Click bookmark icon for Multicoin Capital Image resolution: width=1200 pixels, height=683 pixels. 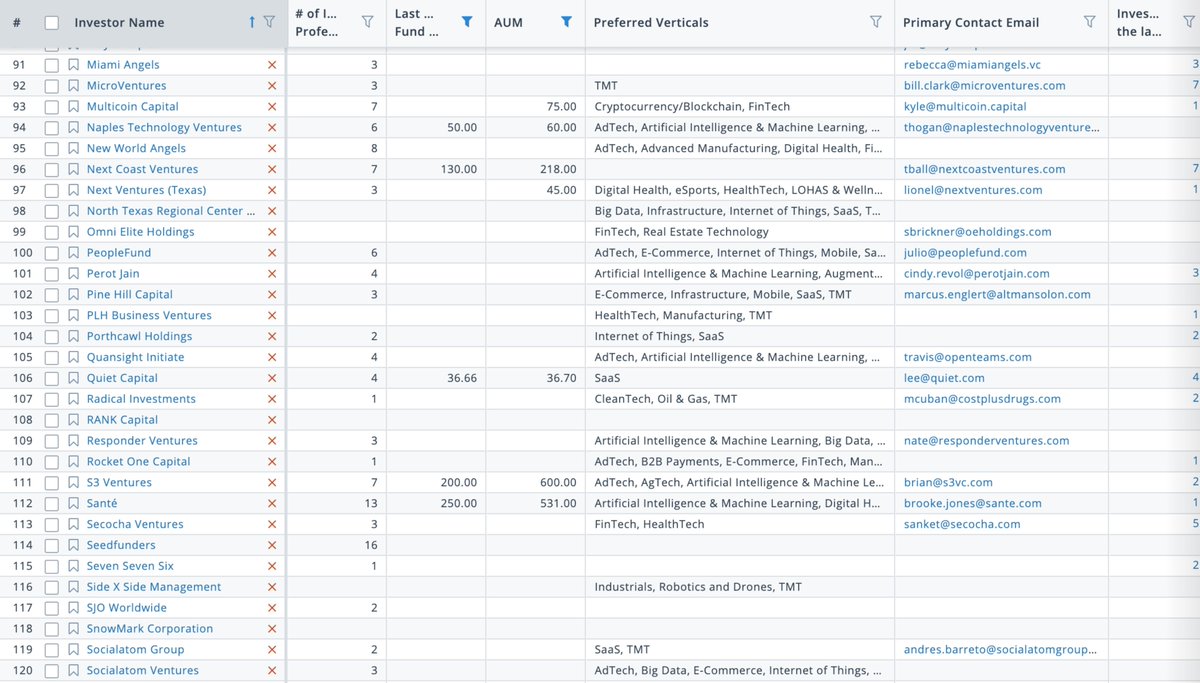[74, 107]
